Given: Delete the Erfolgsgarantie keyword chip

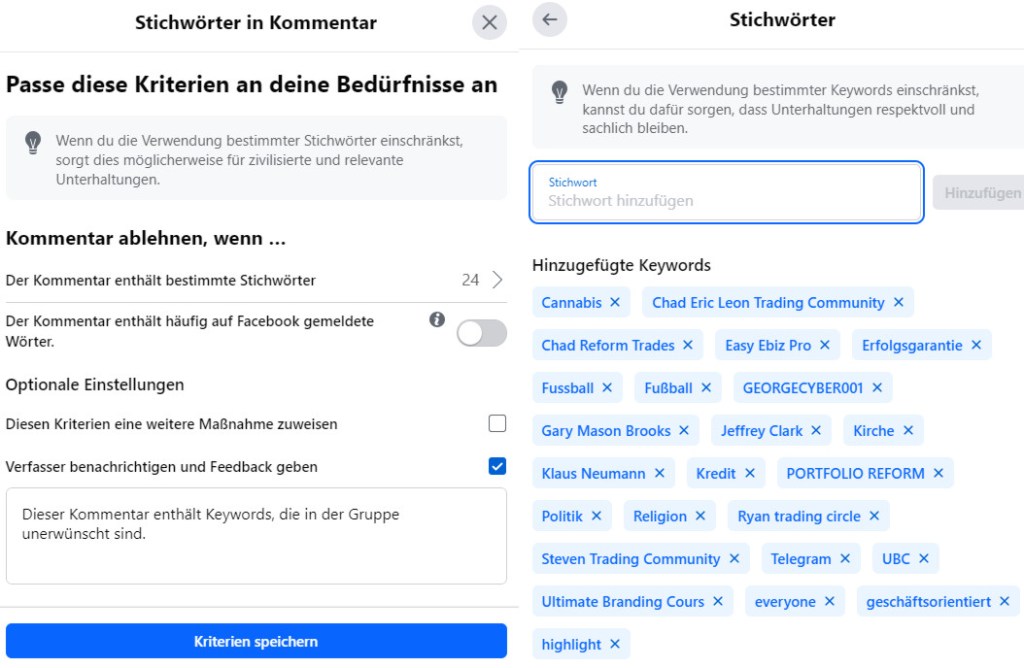Looking at the screenshot, I should 976,345.
